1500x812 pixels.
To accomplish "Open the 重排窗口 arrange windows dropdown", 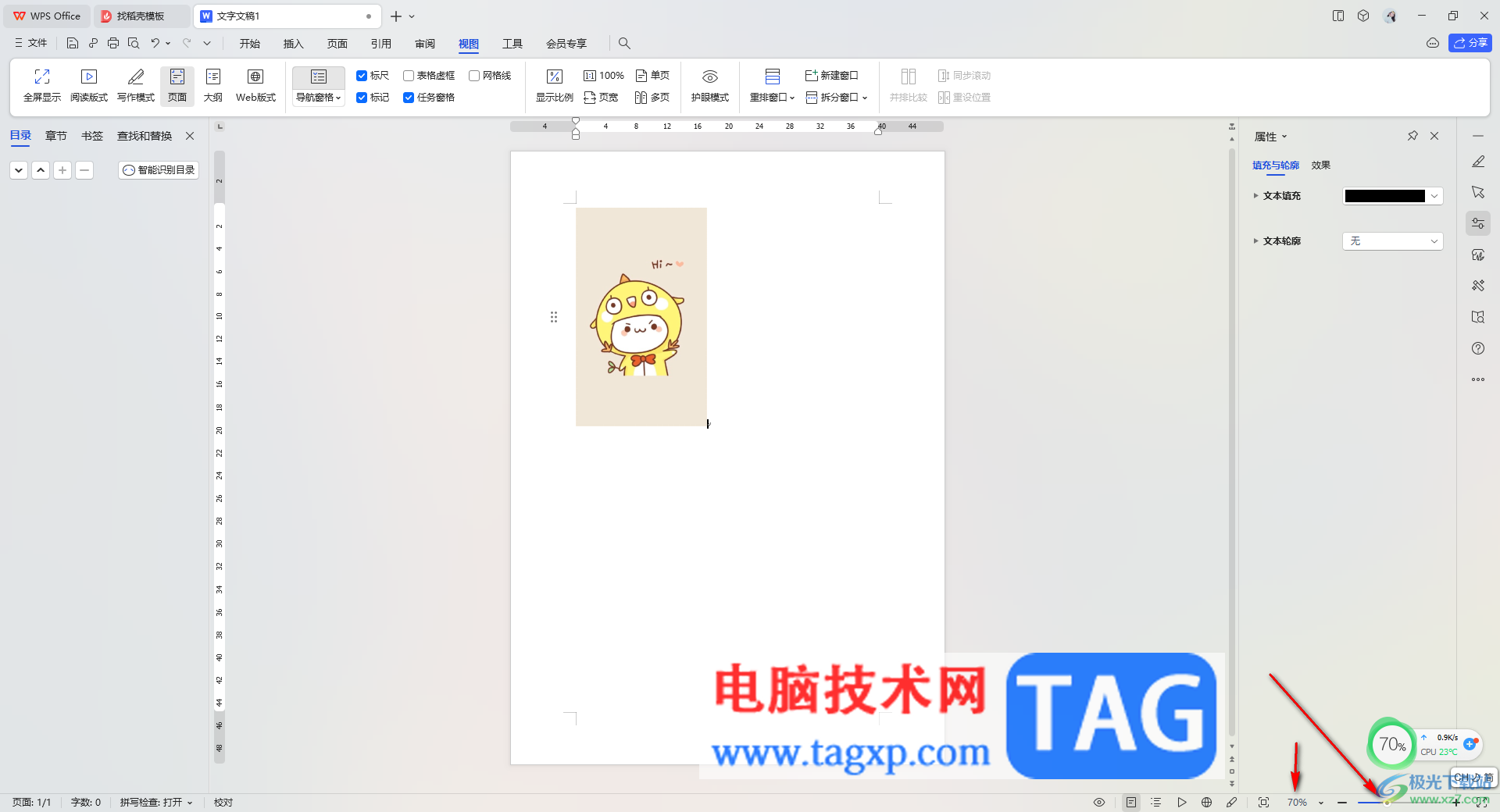I will coord(772,98).
